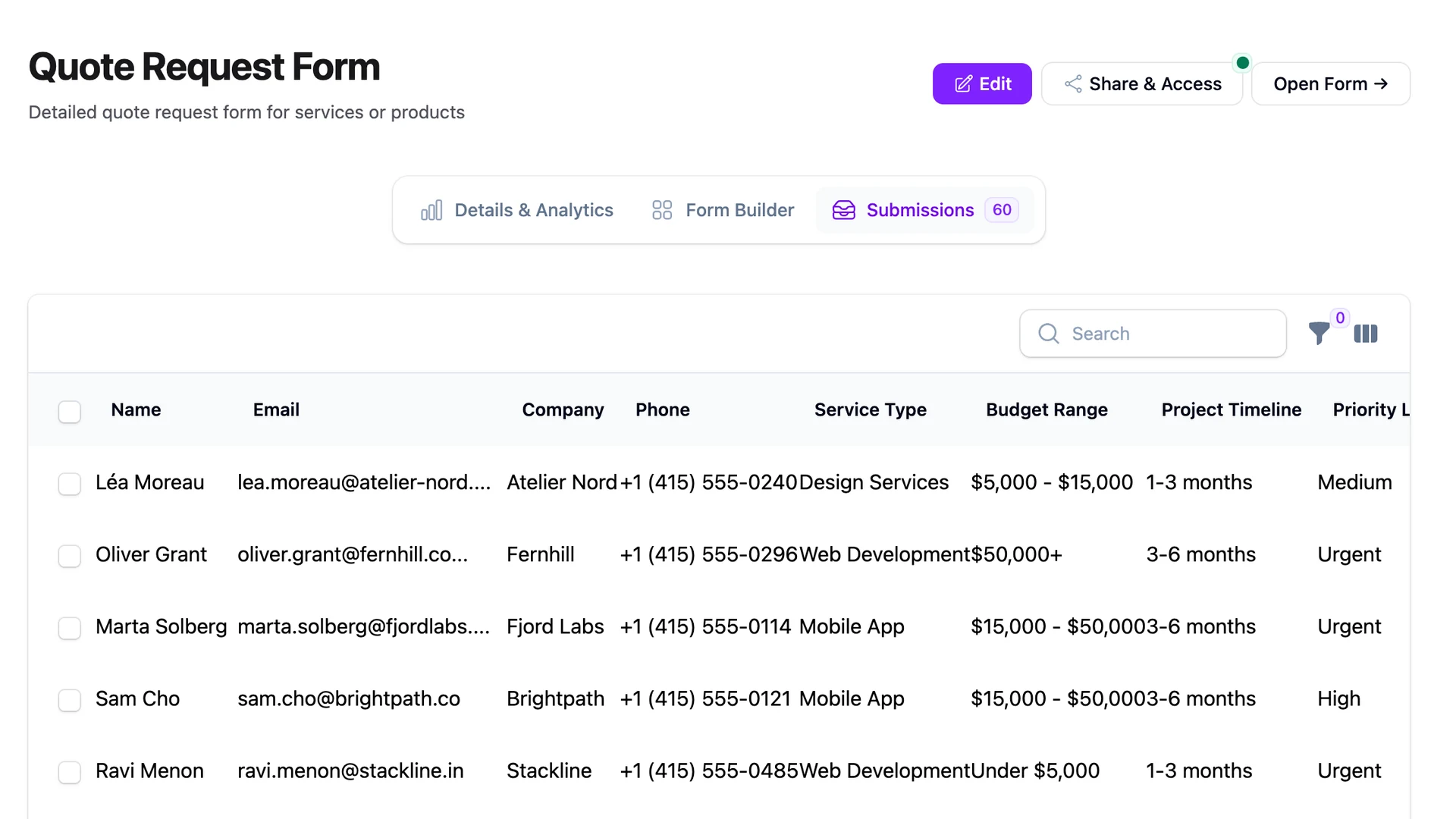Click the name Marta Solberg

tap(161, 626)
